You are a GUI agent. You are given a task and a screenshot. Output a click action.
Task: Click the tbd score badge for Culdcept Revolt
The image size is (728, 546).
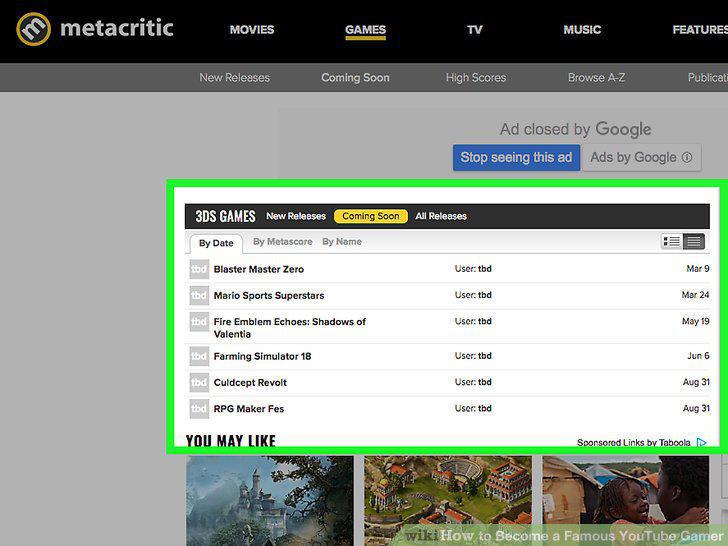[199, 383]
